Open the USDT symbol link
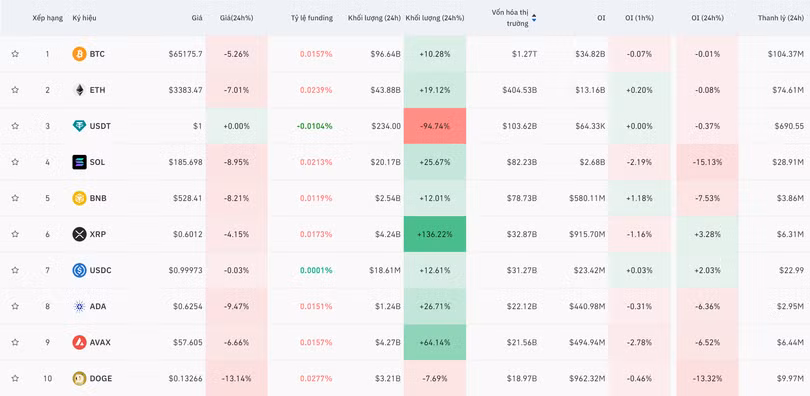This screenshot has height=396, width=810. point(100,126)
